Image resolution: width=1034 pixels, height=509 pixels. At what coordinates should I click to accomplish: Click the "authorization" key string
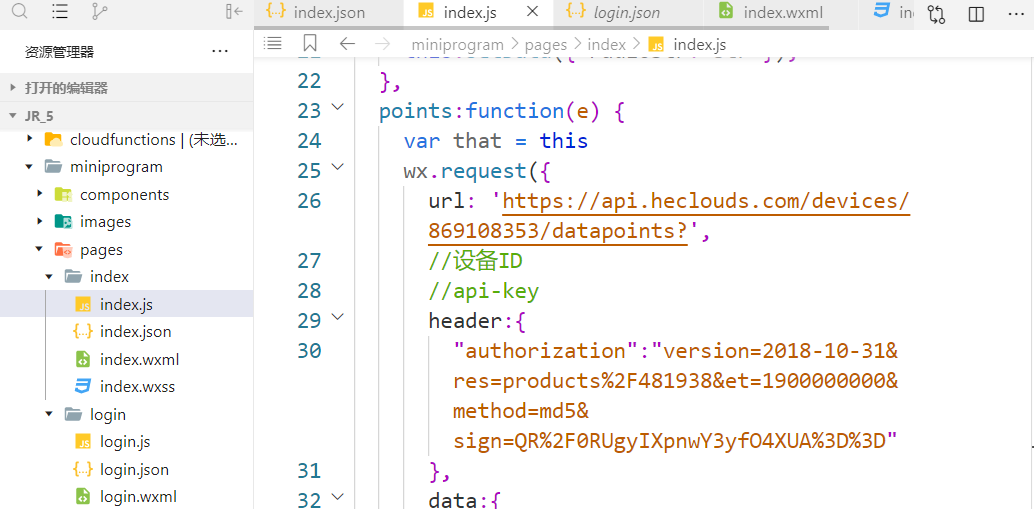(546, 351)
